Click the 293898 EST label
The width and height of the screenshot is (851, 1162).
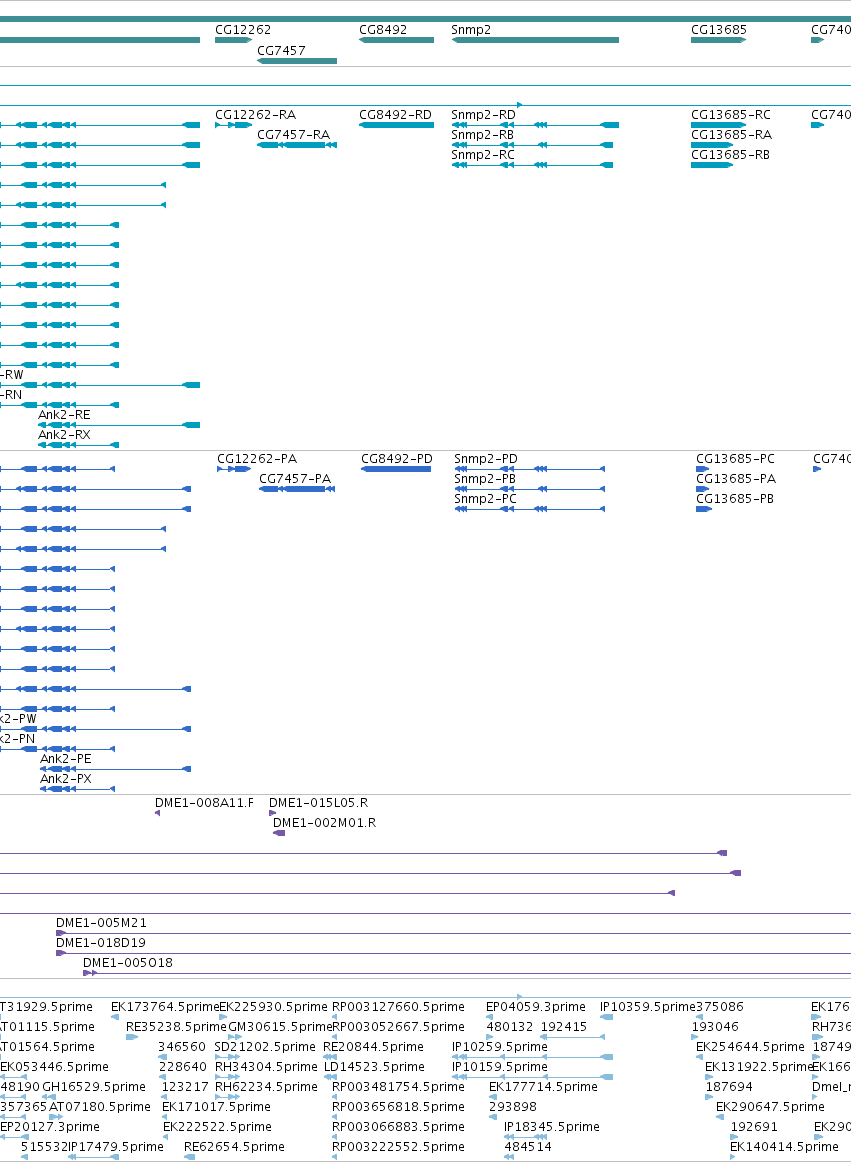pyautogui.click(x=513, y=1107)
